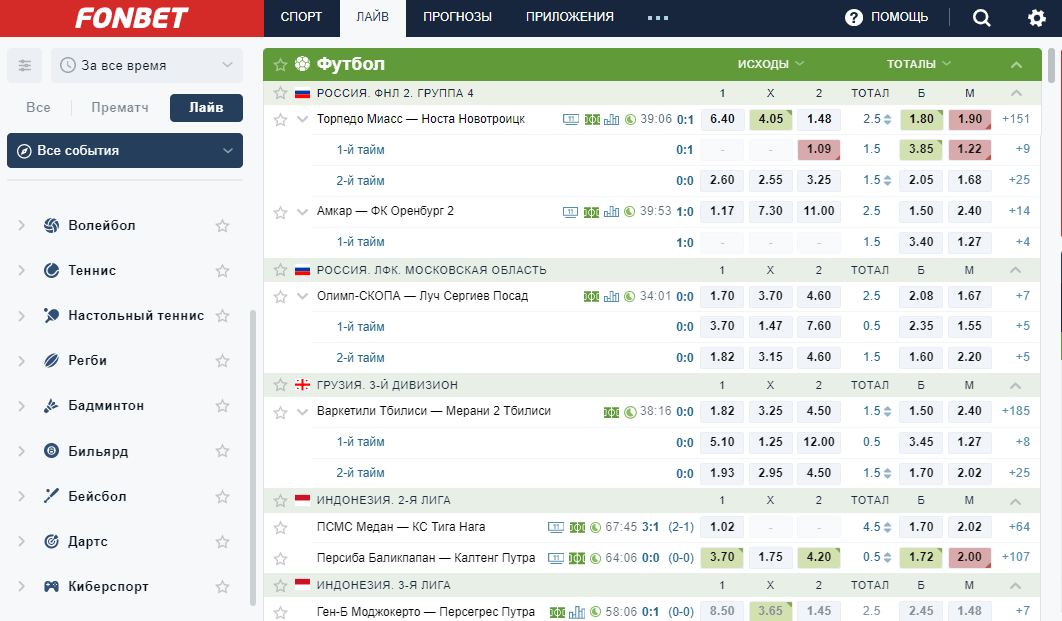This screenshot has width=1062, height=621.
Task: Add Теннис to favorites via star
Action: tap(222, 271)
